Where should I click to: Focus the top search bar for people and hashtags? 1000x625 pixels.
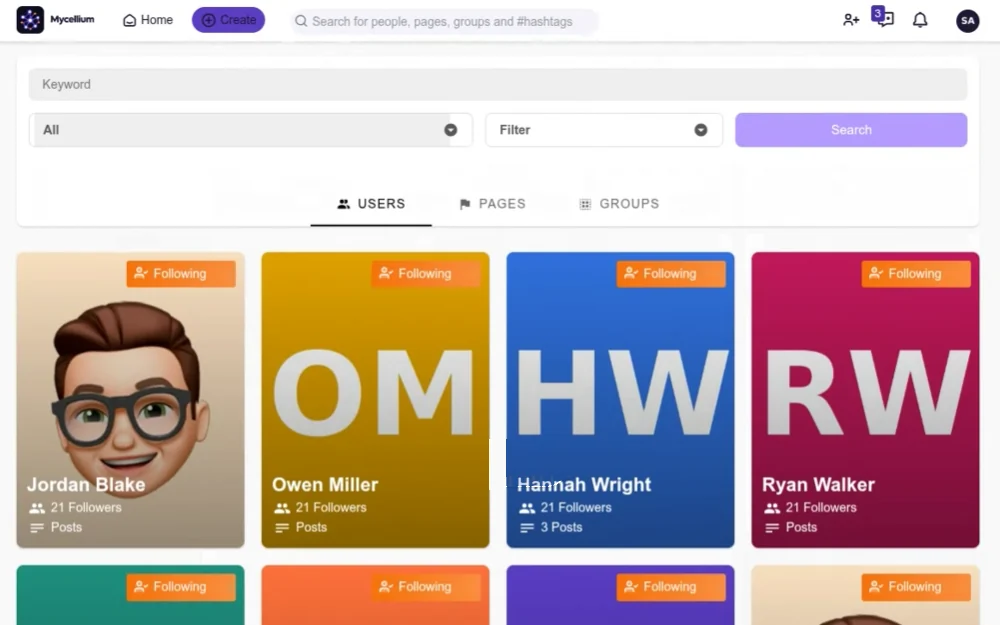[445, 22]
